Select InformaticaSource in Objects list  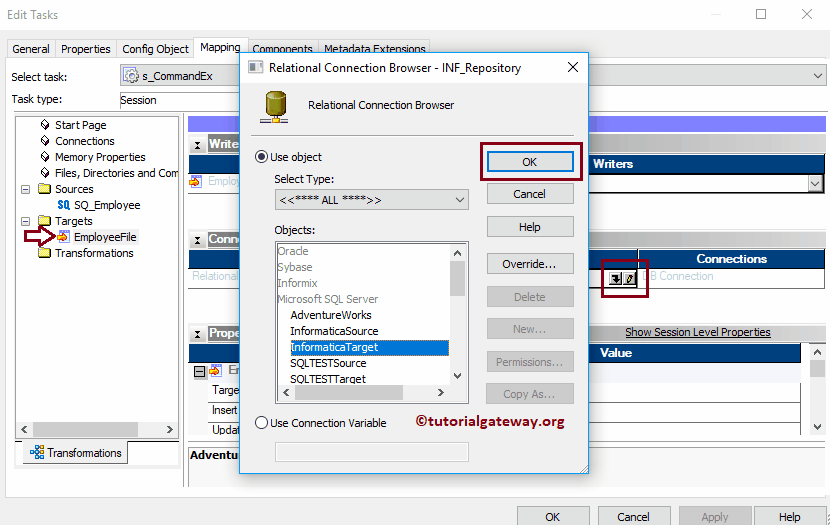pos(334,331)
